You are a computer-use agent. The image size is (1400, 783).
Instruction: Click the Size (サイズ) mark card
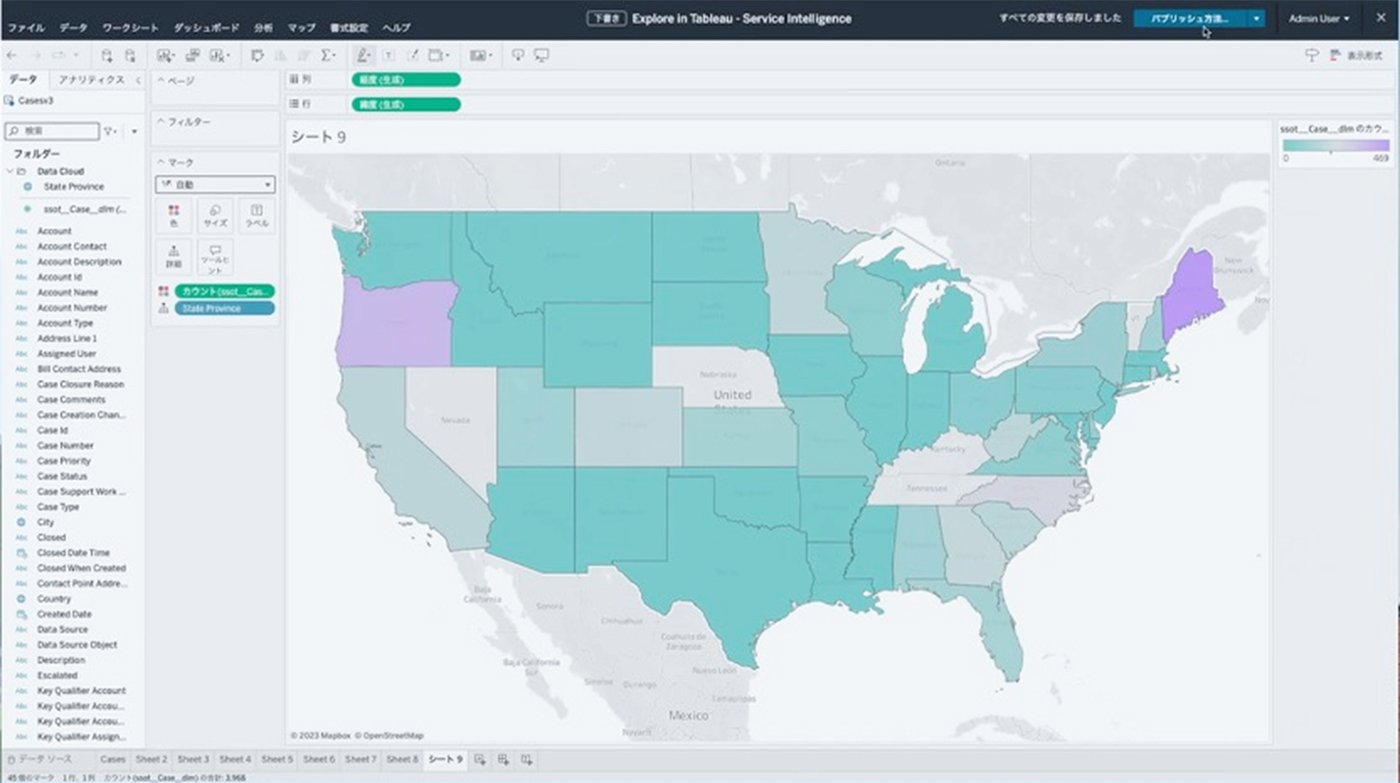click(215, 215)
